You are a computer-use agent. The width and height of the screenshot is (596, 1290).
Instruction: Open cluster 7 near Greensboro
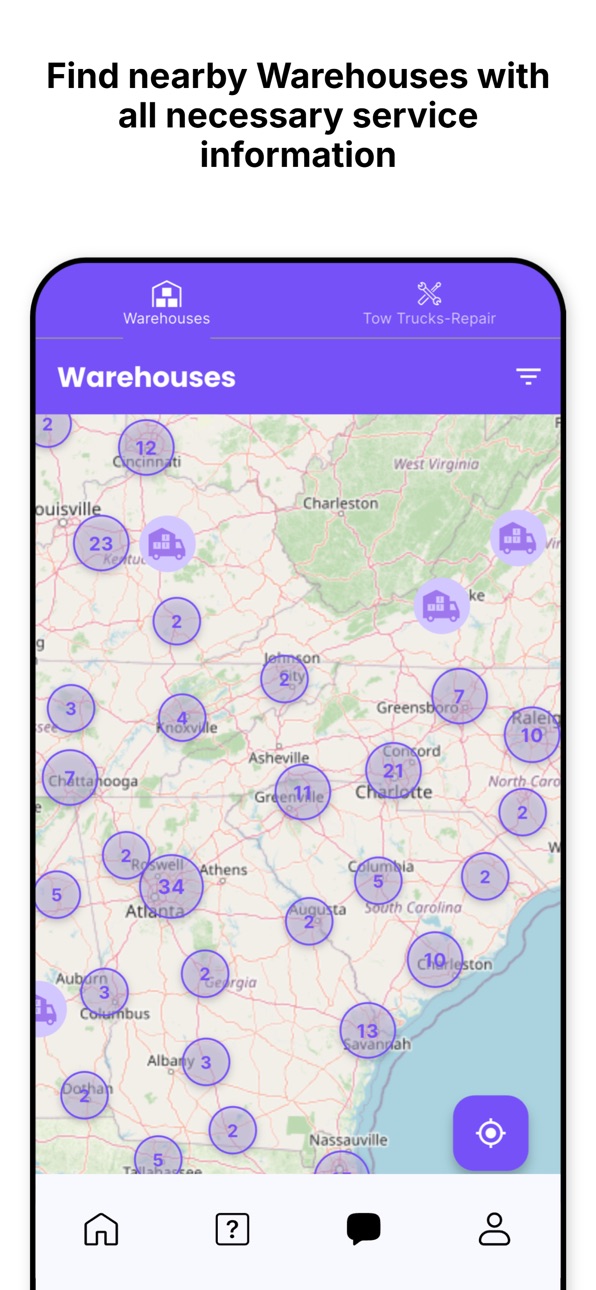(x=459, y=696)
